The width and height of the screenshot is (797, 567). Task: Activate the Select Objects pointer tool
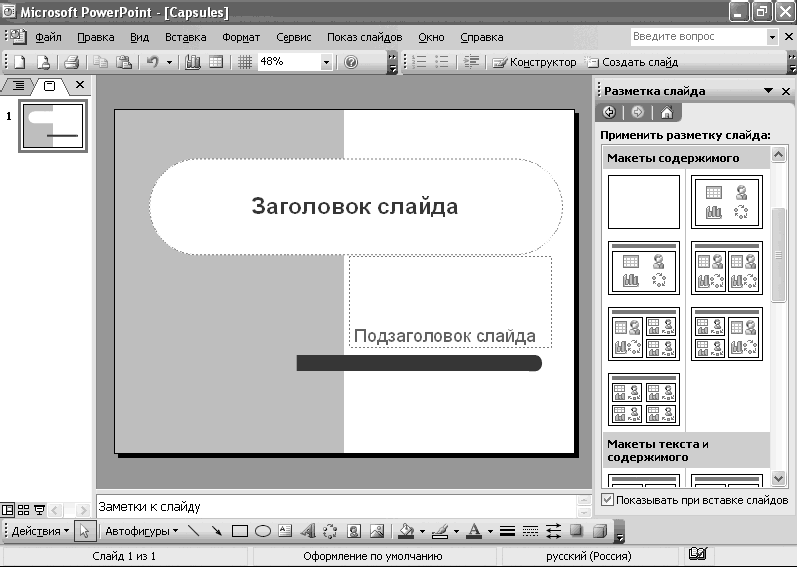tap(84, 531)
